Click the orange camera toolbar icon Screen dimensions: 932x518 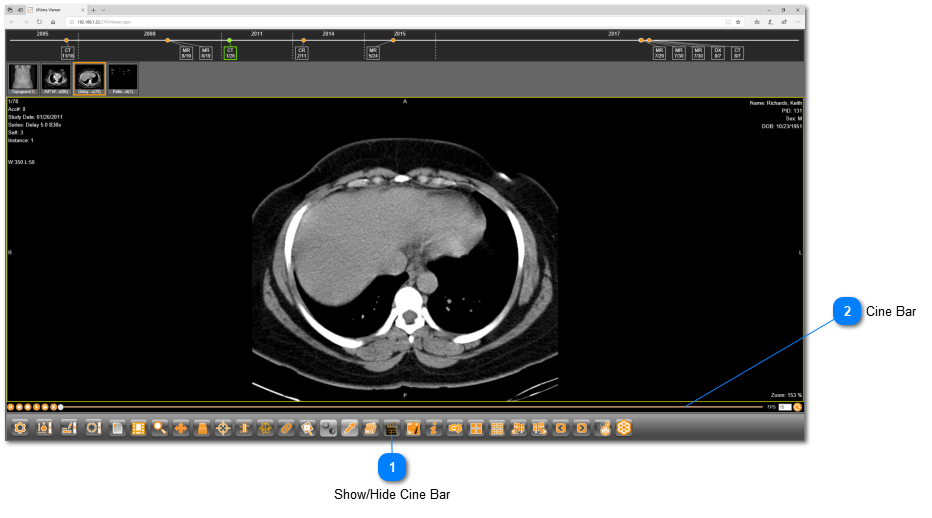[455, 428]
